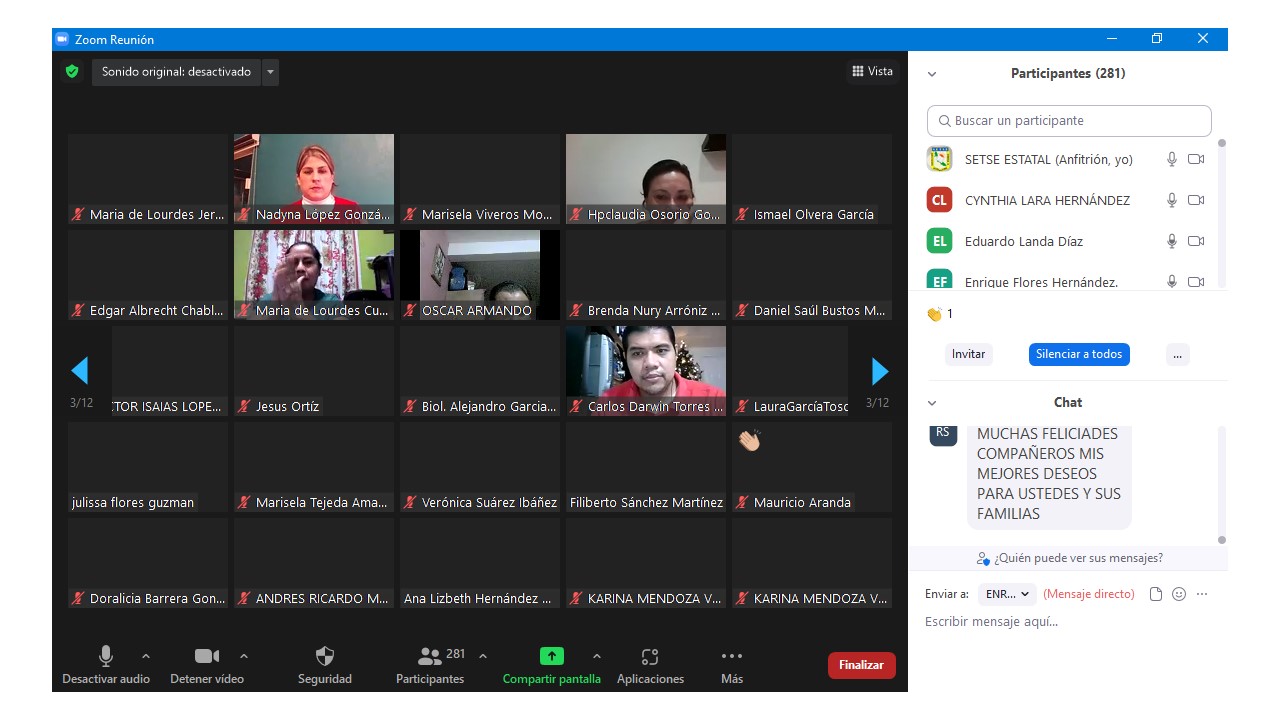
Task: Click the EL avatar of Eduardo Landa
Action: 939,241
